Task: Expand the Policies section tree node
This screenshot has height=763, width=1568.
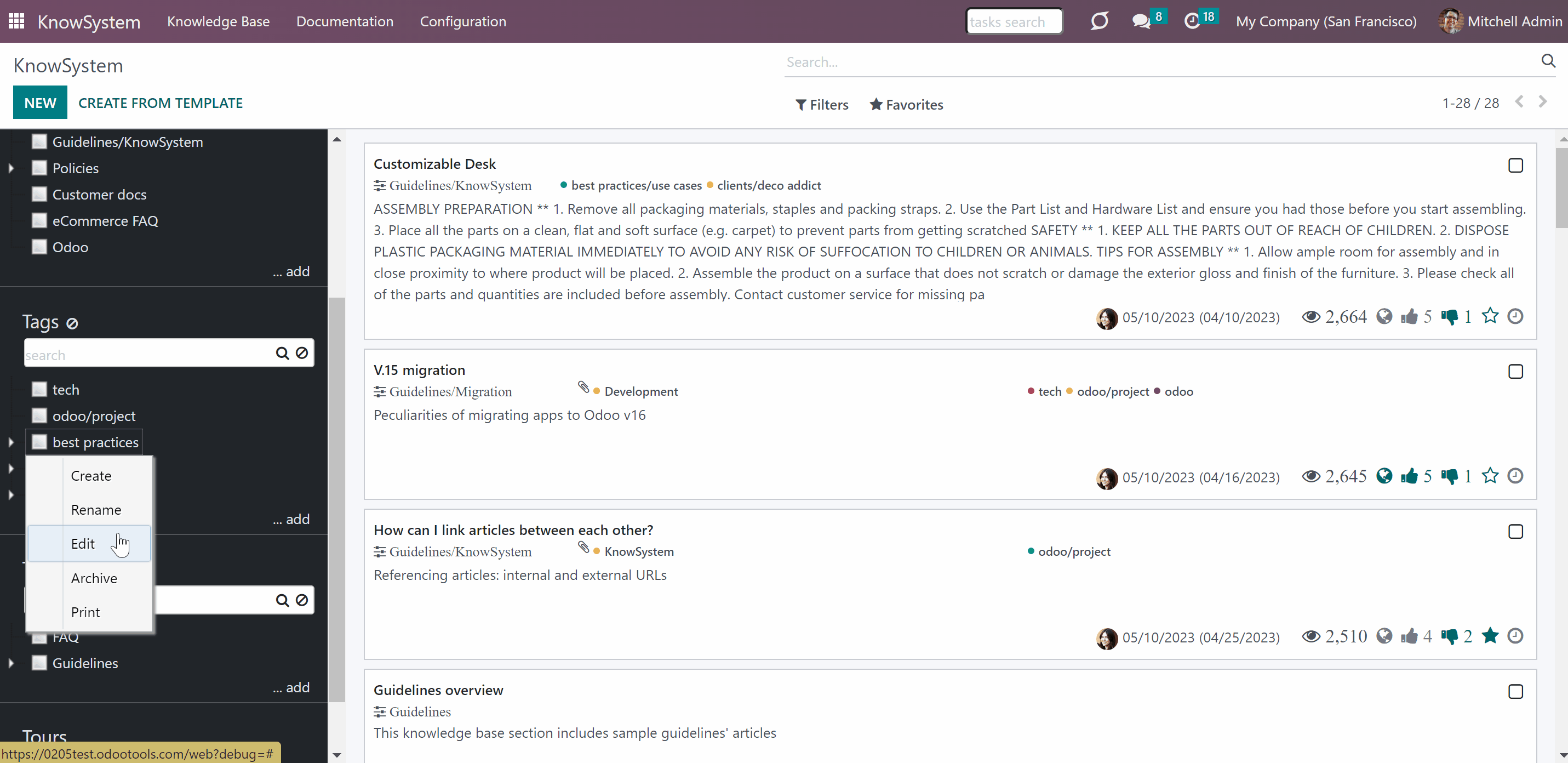Action: tap(11, 168)
